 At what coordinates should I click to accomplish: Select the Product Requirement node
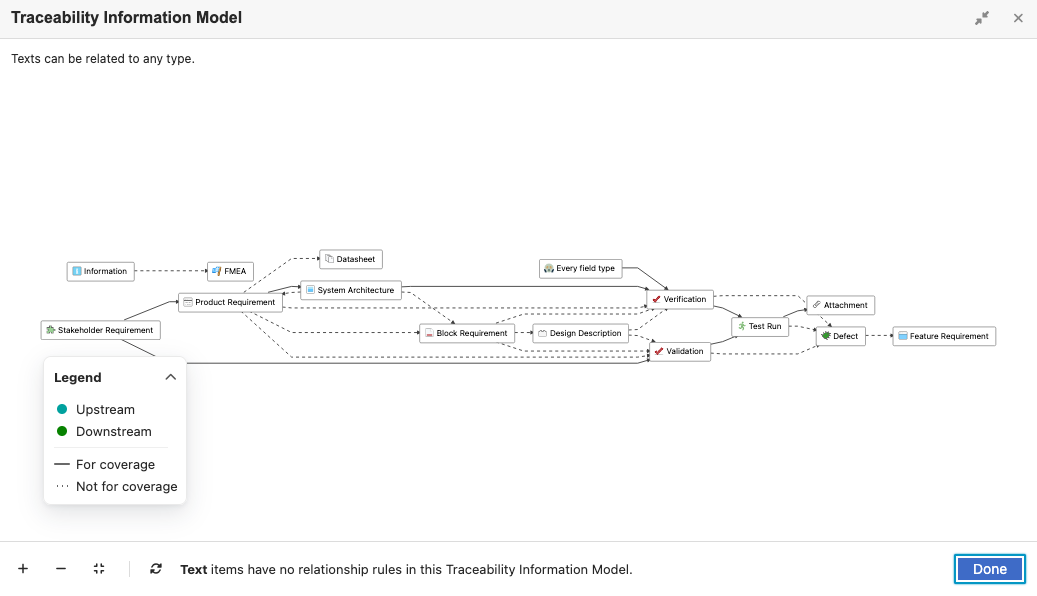click(x=230, y=302)
